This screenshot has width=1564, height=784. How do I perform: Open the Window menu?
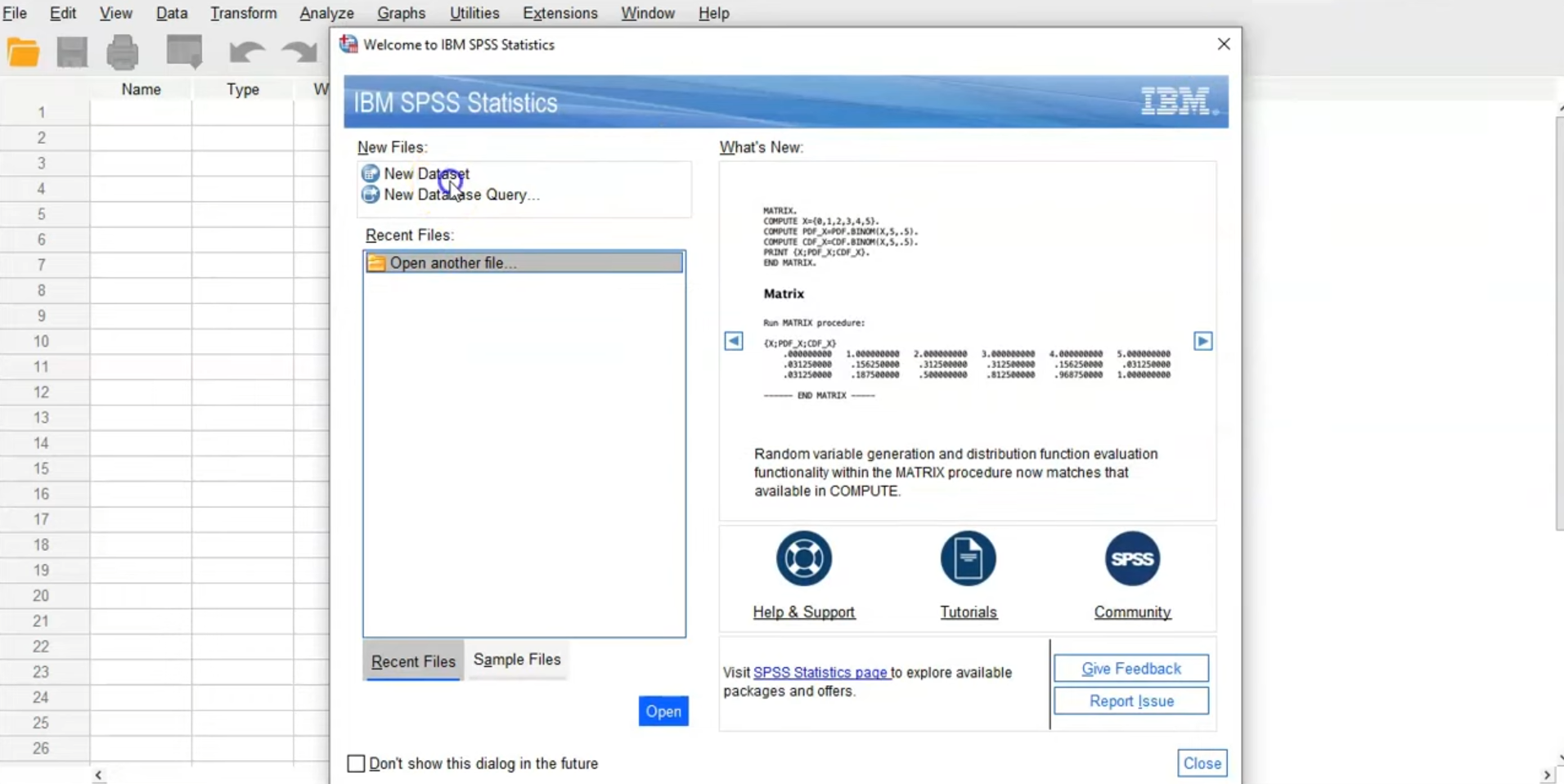pyautogui.click(x=647, y=13)
